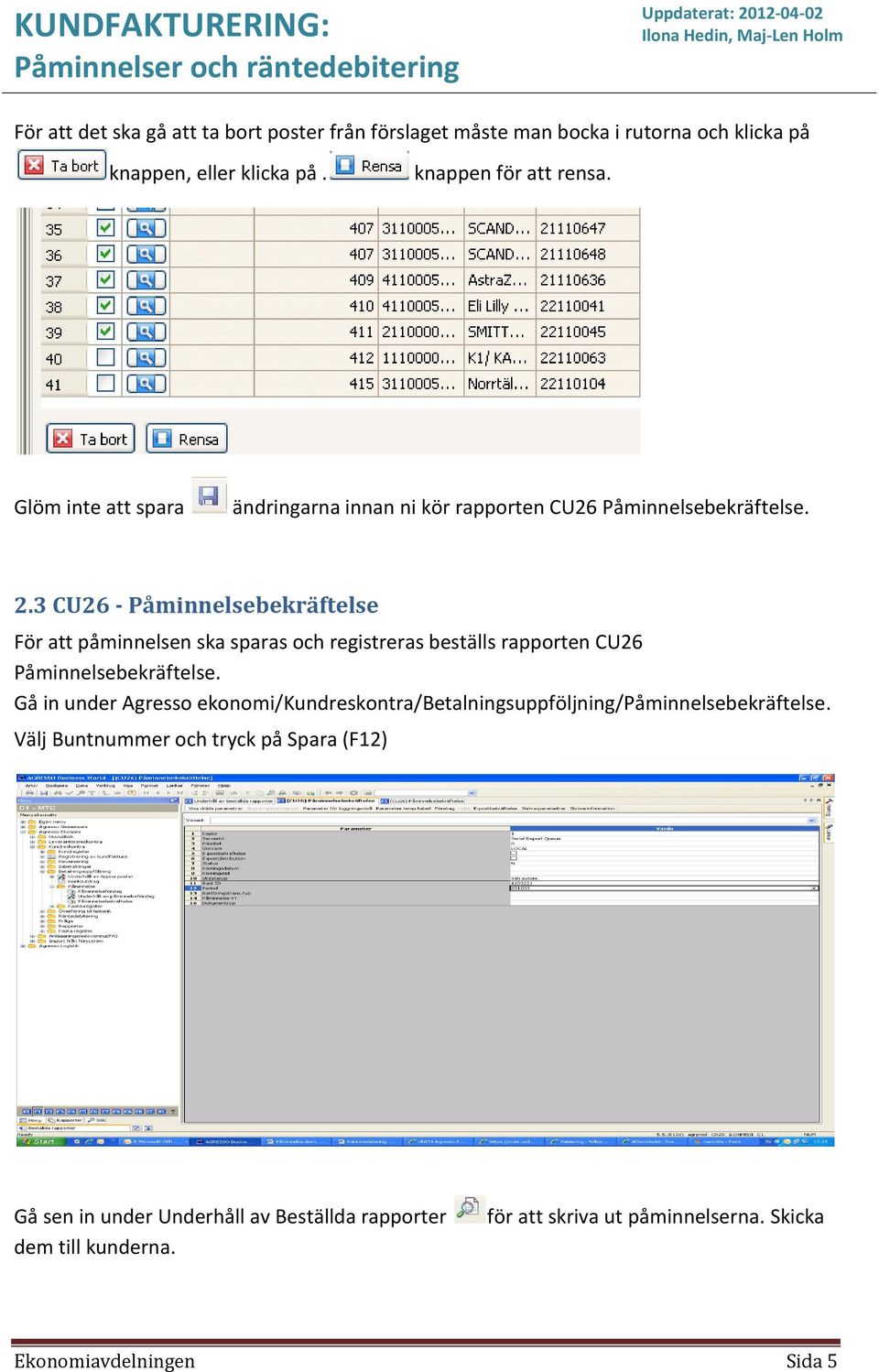
Task: Expand the Leverantörsreskontra tree folder
Action: pos(32,842)
